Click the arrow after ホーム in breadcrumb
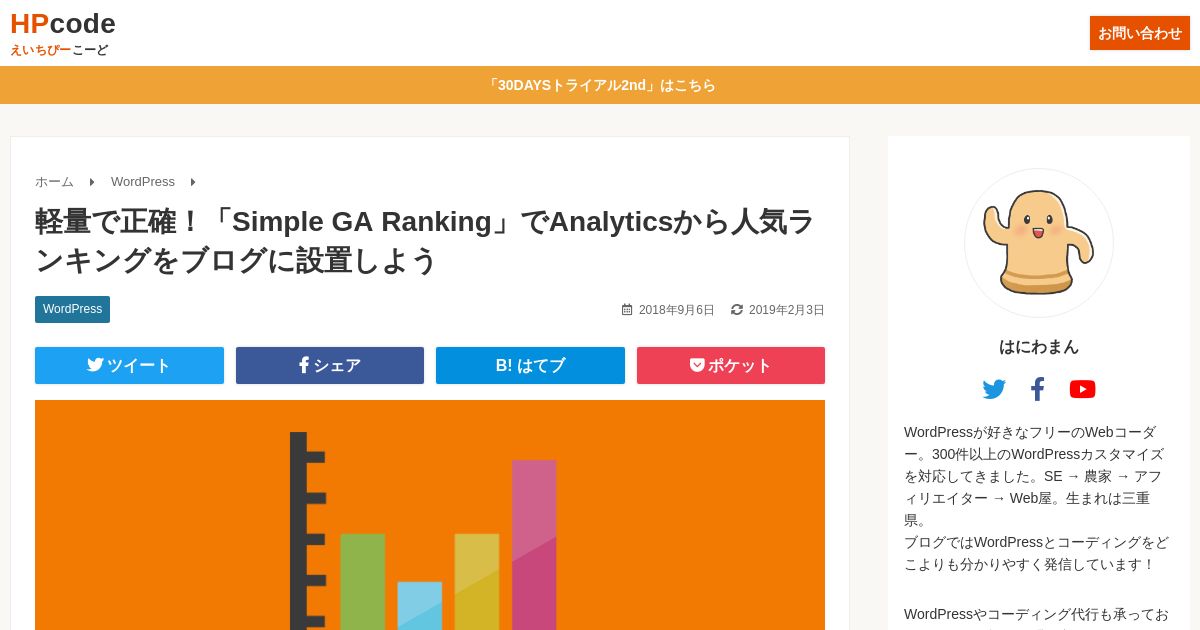This screenshot has width=1200, height=630. (92, 182)
